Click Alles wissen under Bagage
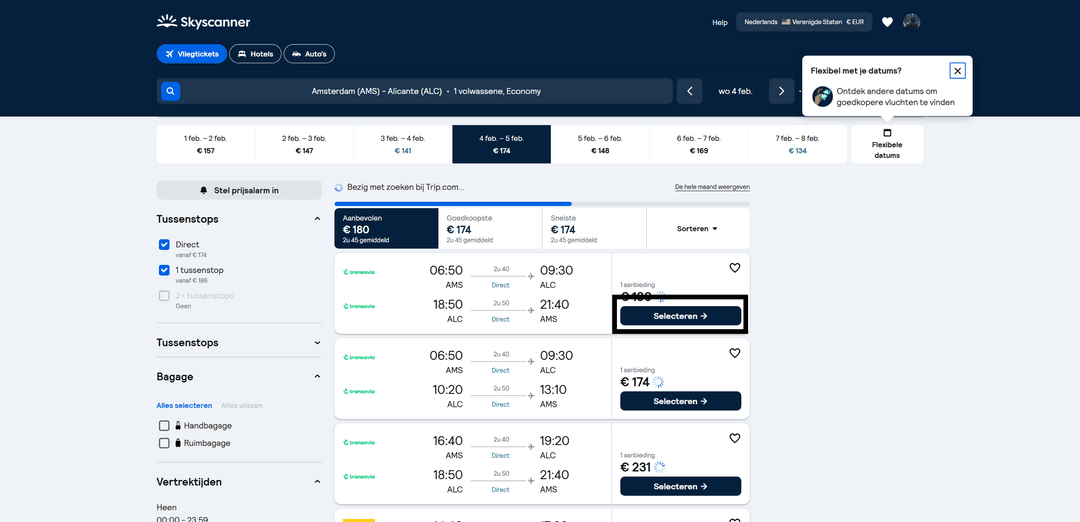 coord(242,406)
